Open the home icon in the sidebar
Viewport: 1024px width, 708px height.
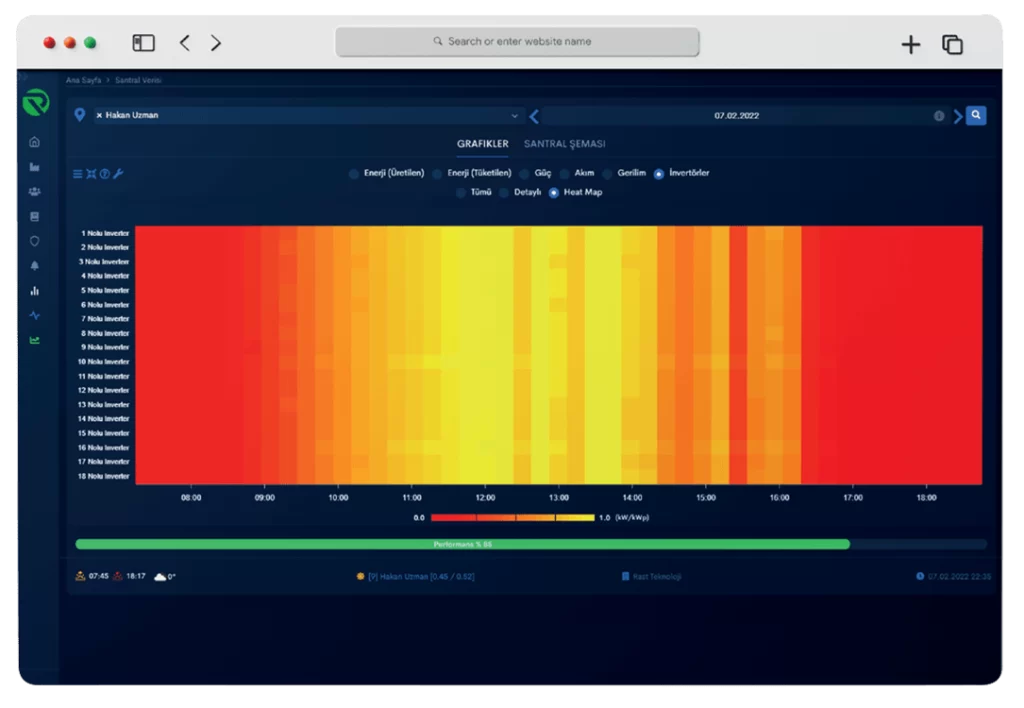click(x=35, y=142)
